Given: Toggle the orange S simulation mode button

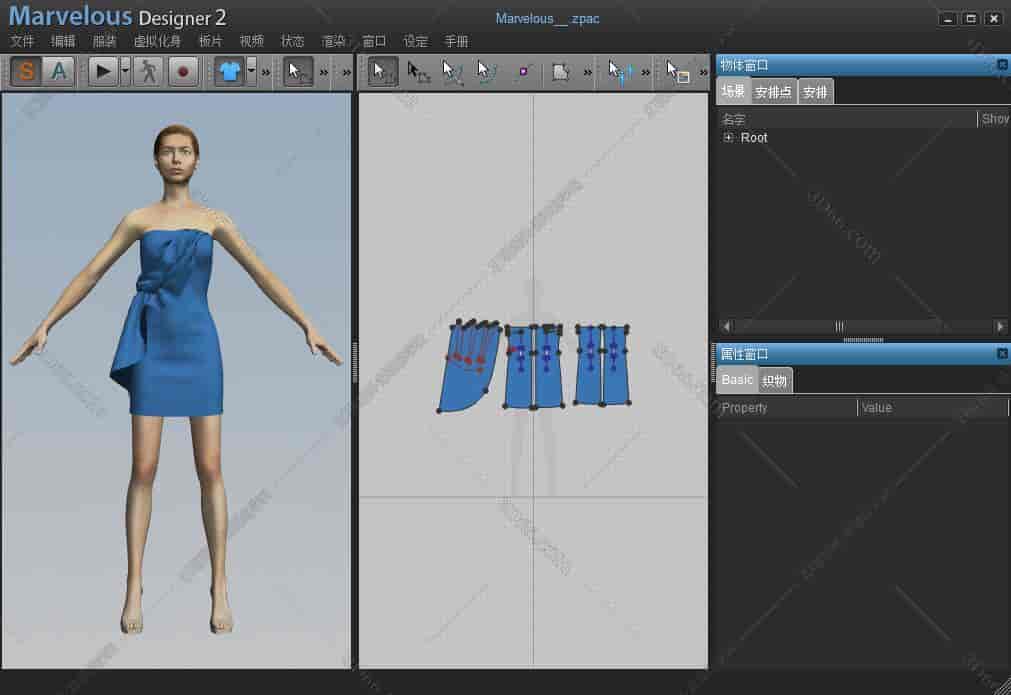Looking at the screenshot, I should [x=27, y=72].
